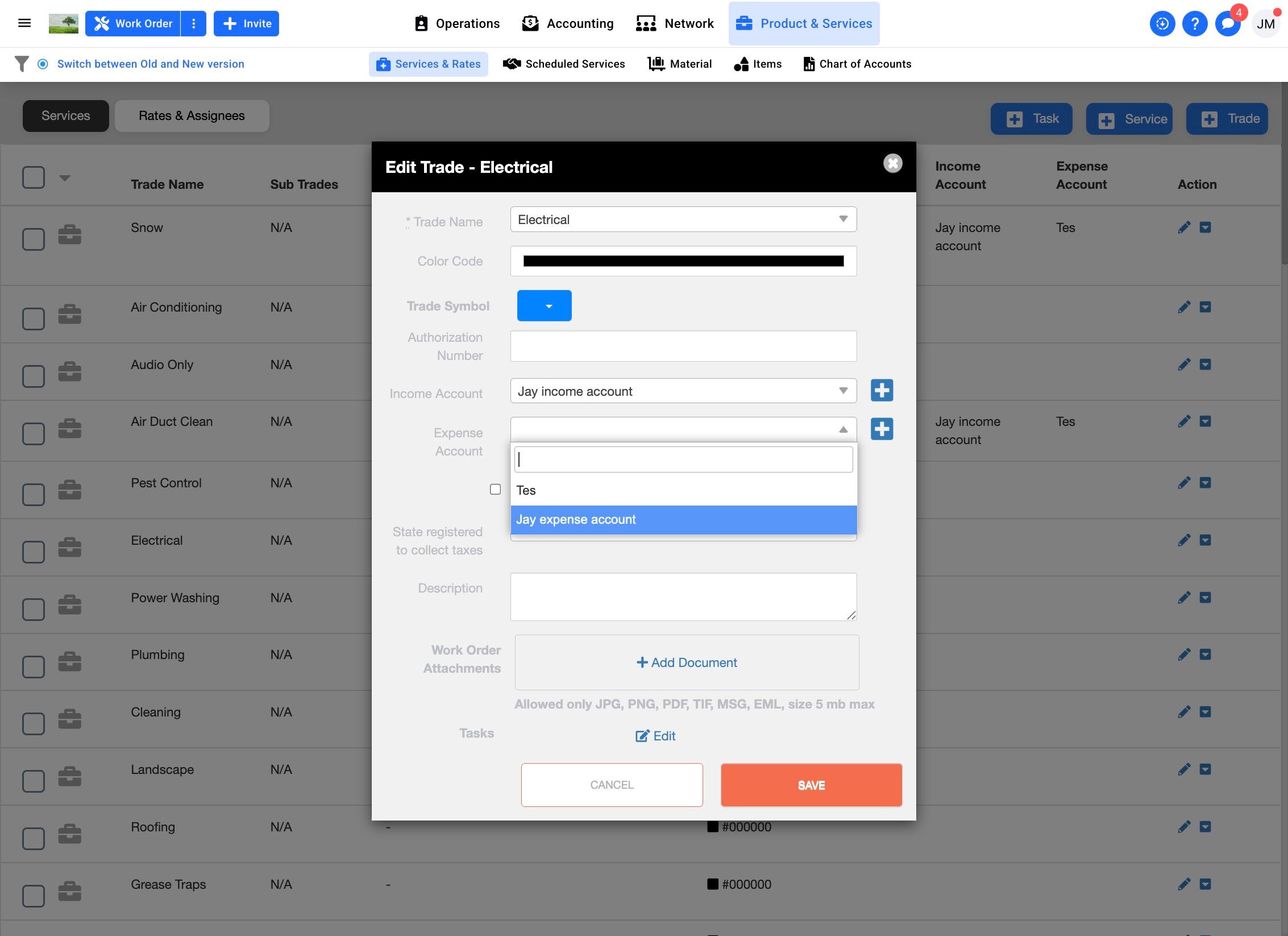
Task: Click the black Color Code swatch
Action: [683, 261]
